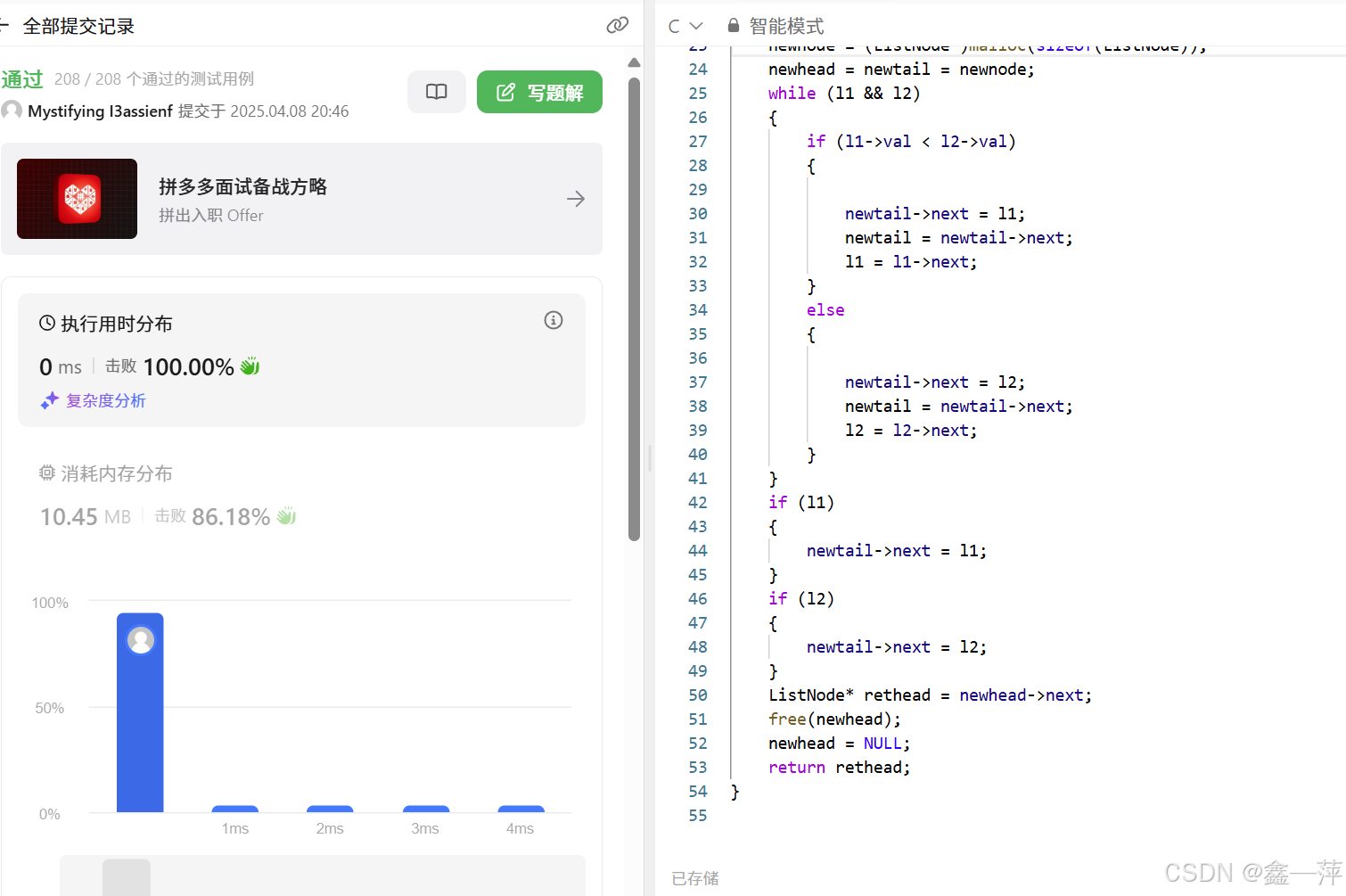Click the 10.45 MB memory value
Screen dimensions: 1346x896
[x=86, y=516]
